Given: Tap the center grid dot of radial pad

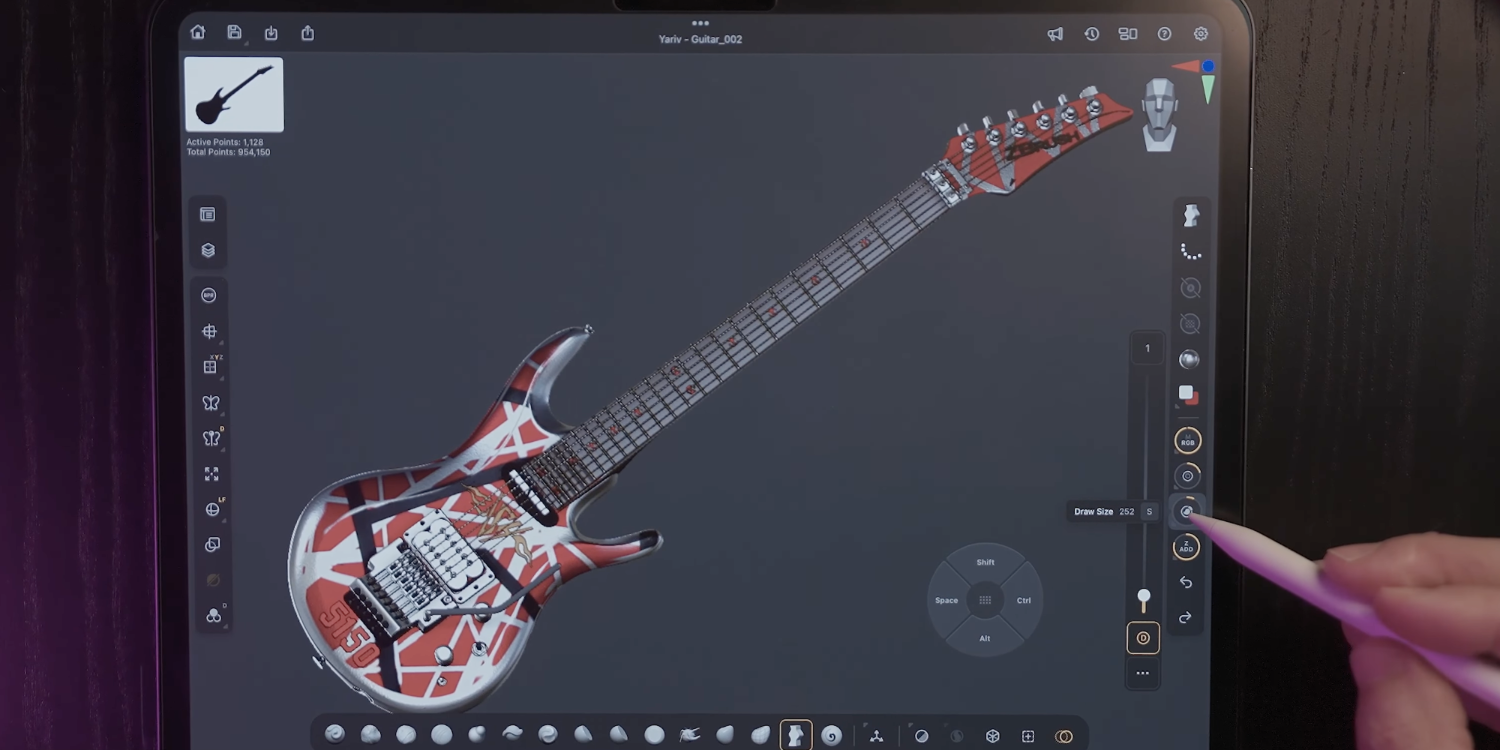Looking at the screenshot, I should point(985,601).
